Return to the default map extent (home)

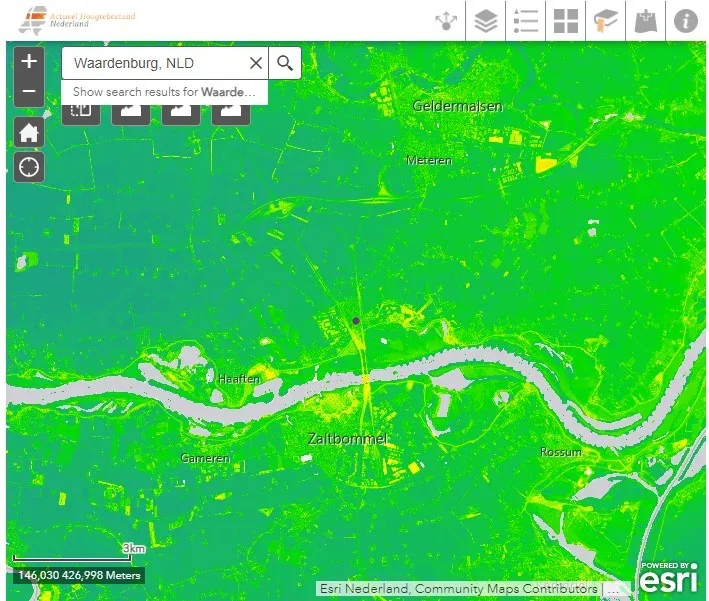point(29,132)
